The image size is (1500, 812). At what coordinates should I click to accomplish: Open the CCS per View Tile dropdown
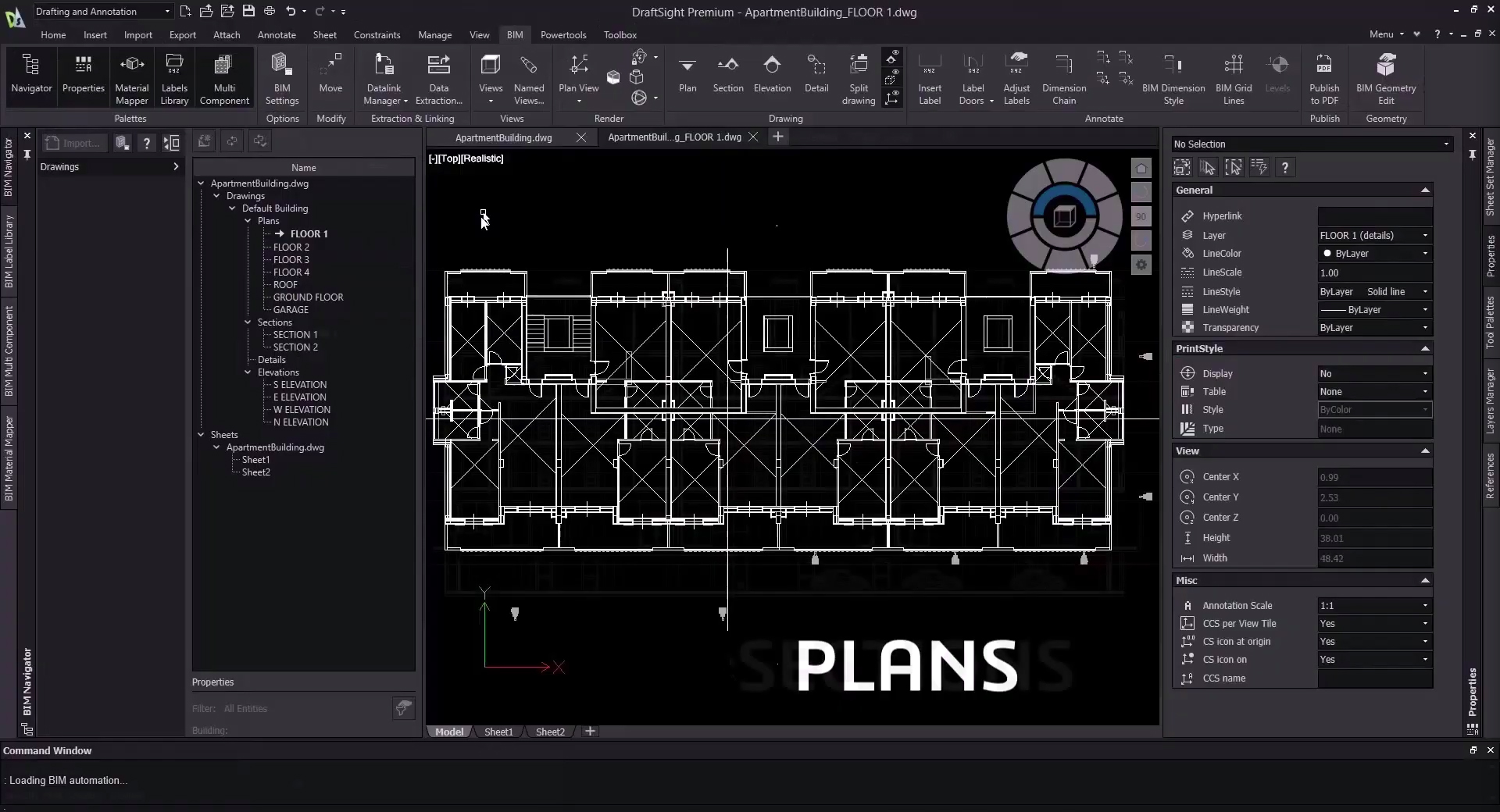1424,624
